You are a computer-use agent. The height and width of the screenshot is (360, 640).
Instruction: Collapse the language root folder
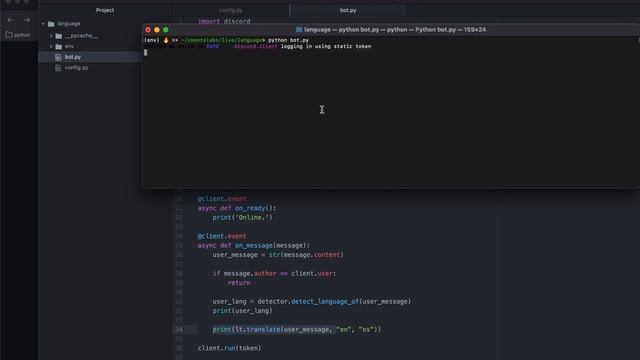pyautogui.click(x=43, y=24)
